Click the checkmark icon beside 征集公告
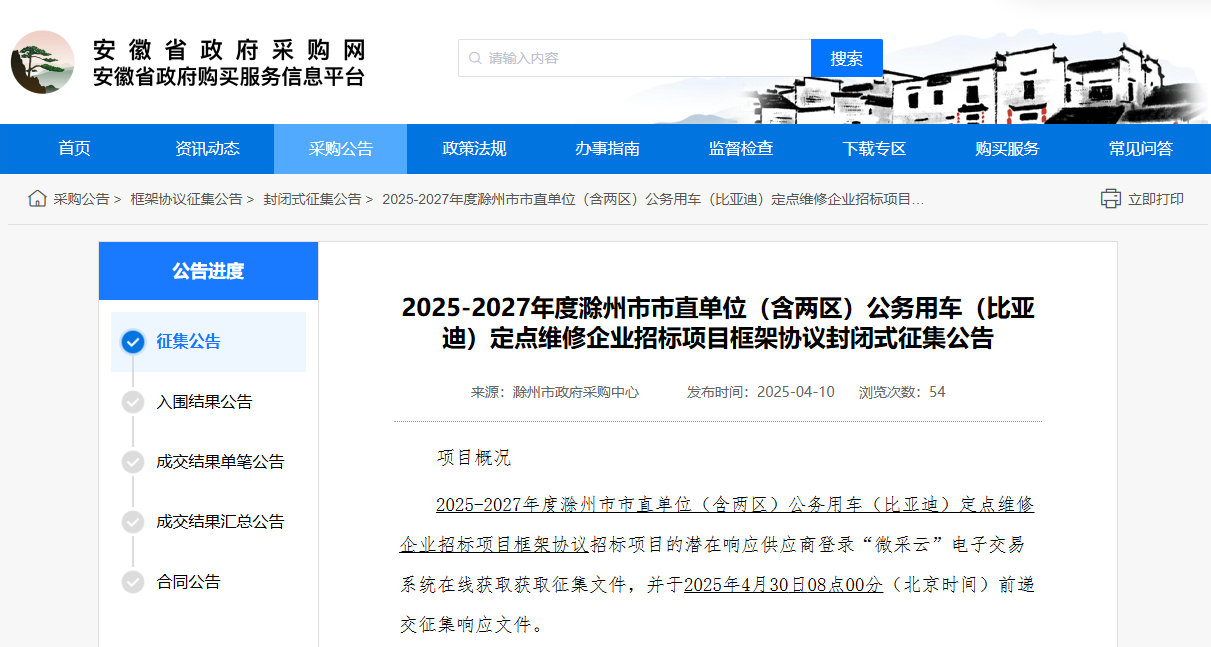Image resolution: width=1211 pixels, height=647 pixels. (x=133, y=342)
